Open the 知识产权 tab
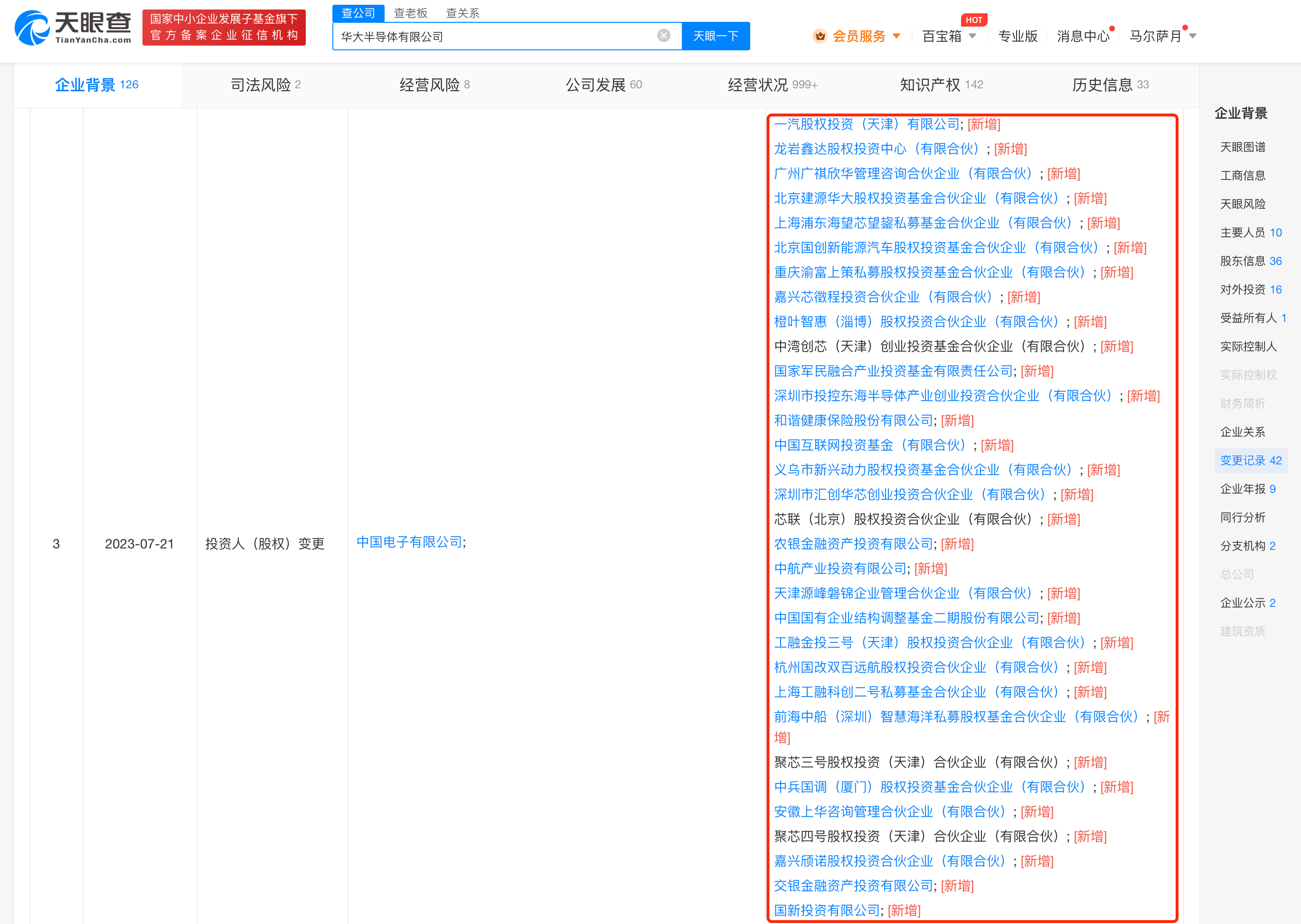 pos(941,85)
